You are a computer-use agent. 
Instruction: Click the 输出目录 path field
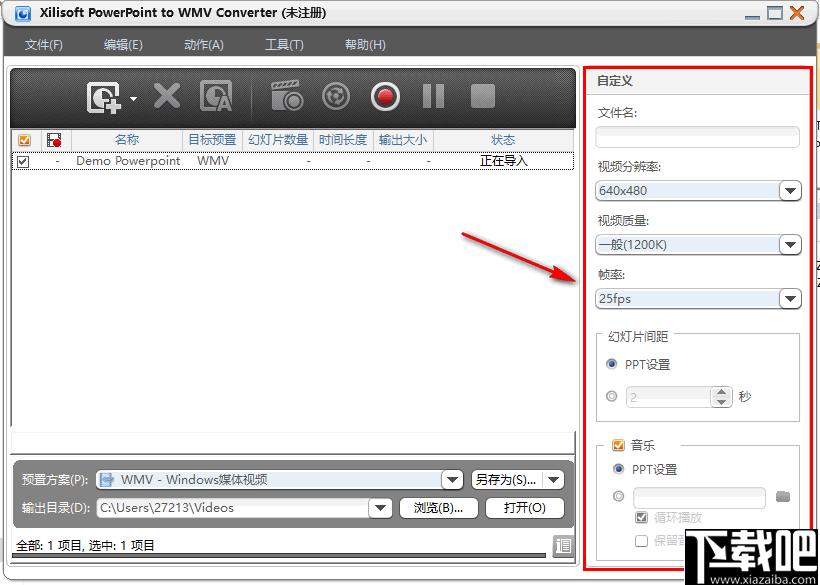[x=233, y=508]
